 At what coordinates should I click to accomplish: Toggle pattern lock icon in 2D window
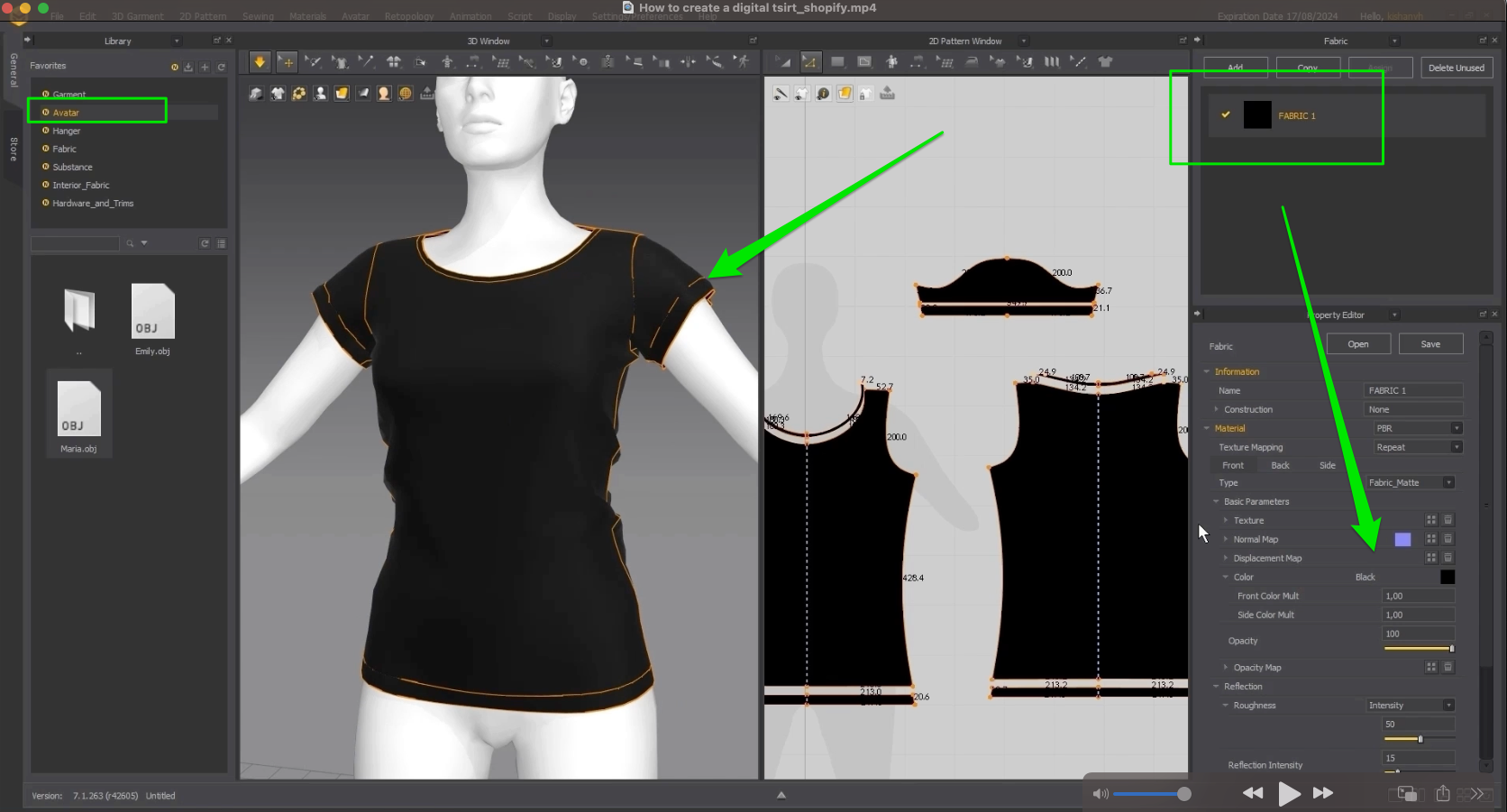866,94
